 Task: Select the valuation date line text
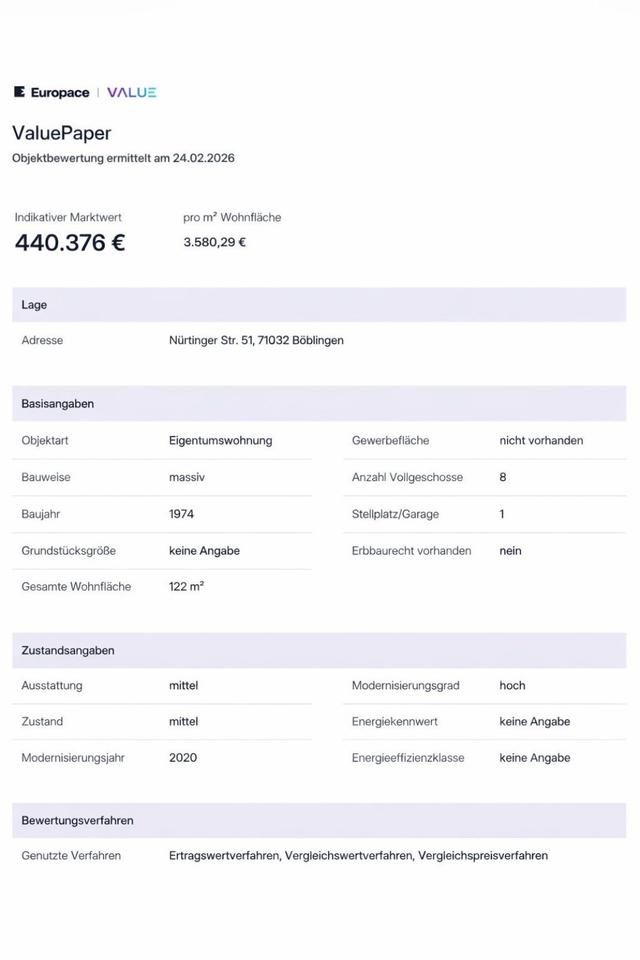tap(123, 158)
